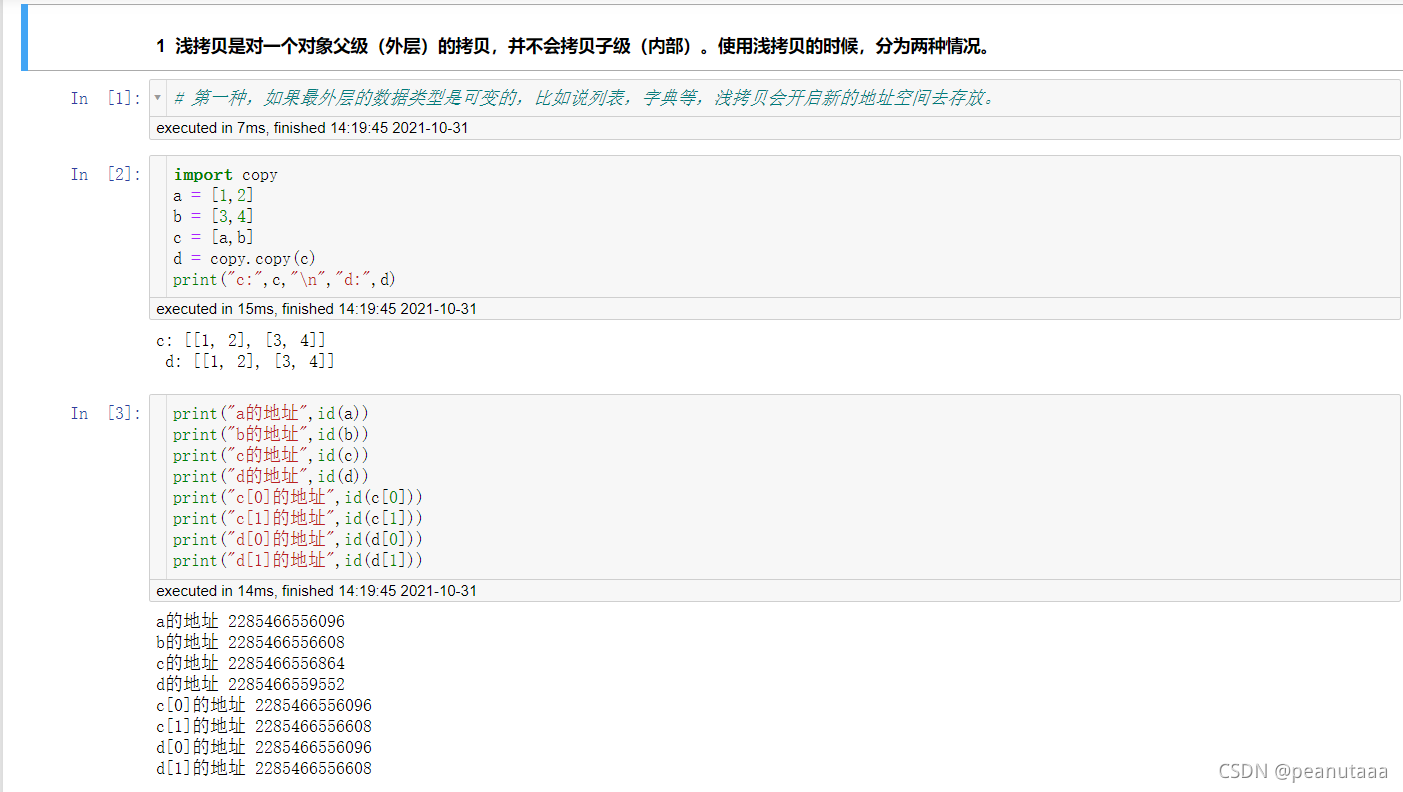Click the print("c[0]的地址",id(c[0])) line
This screenshot has width=1403, height=792.
[298, 497]
